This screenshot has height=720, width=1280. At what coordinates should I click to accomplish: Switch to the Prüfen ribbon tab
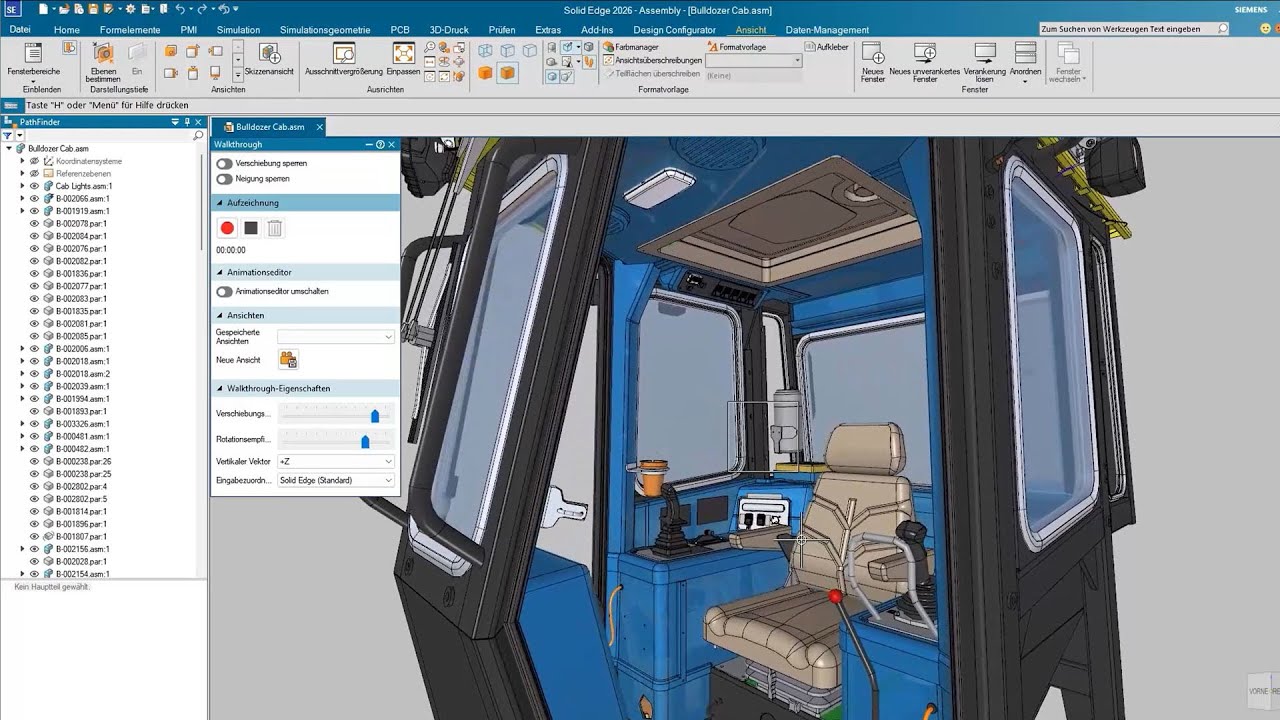pyautogui.click(x=502, y=30)
